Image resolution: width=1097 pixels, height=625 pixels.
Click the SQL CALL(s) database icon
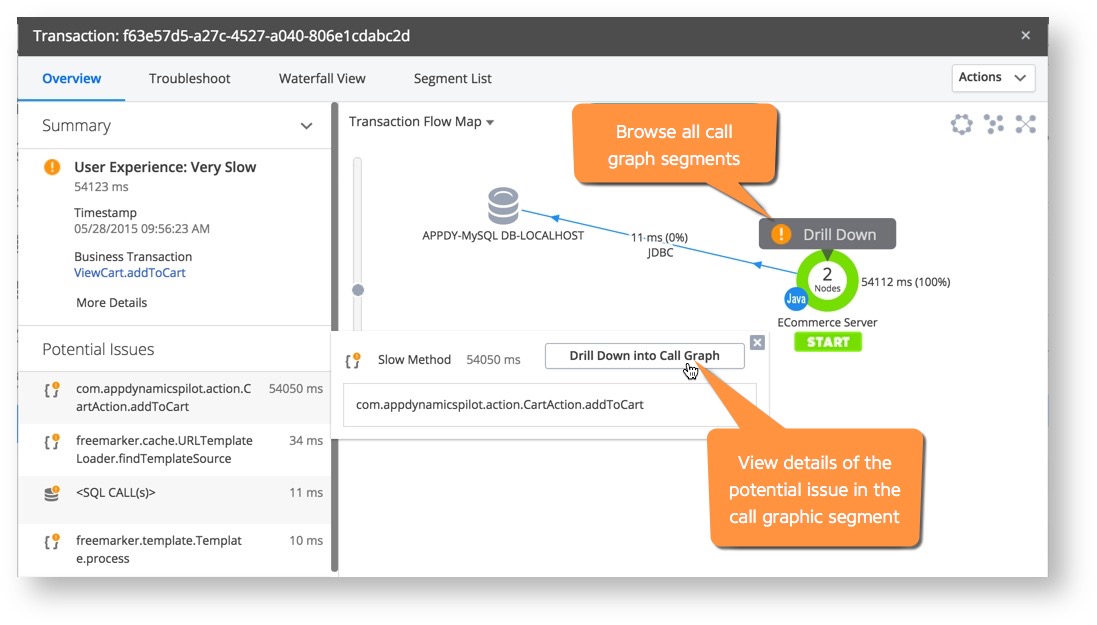click(52, 493)
